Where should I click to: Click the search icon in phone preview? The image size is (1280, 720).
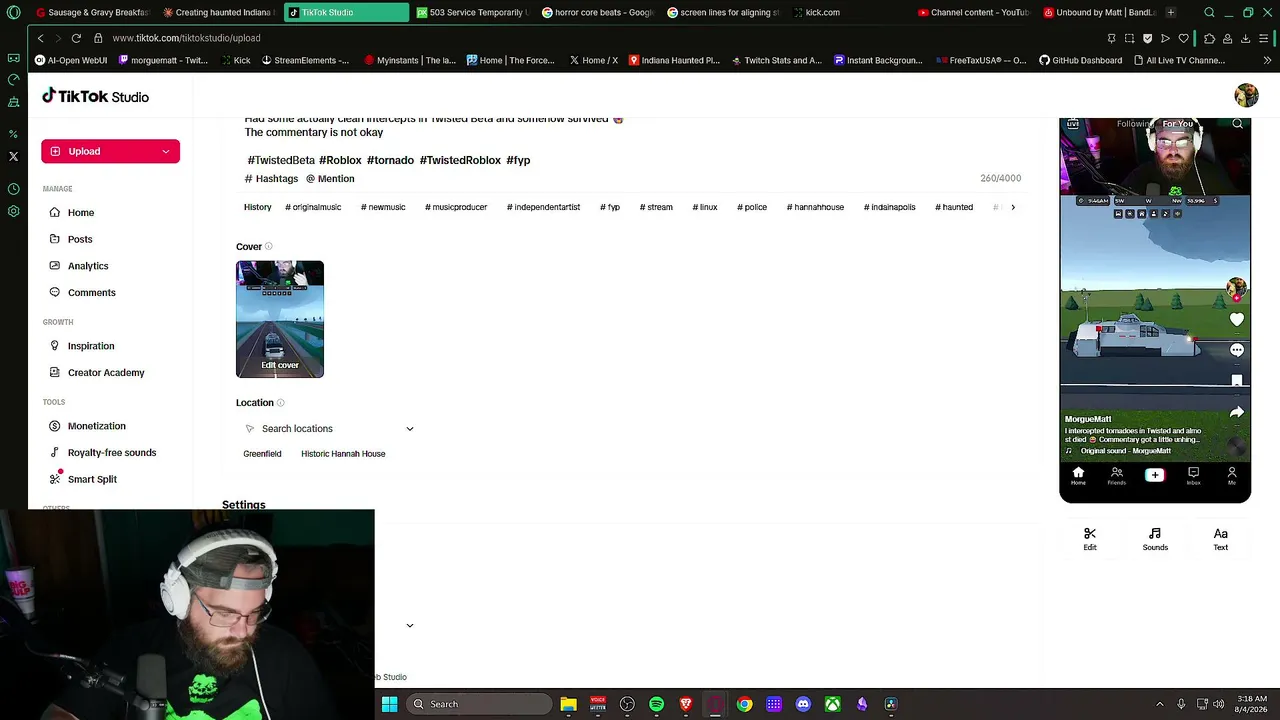tap(1238, 124)
